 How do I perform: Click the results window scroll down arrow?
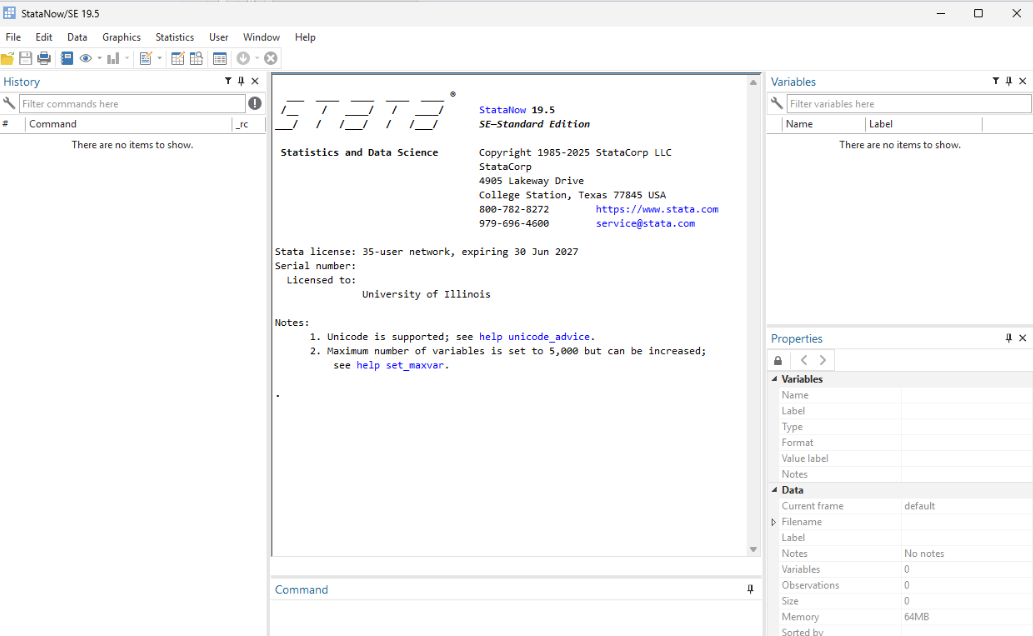click(753, 549)
